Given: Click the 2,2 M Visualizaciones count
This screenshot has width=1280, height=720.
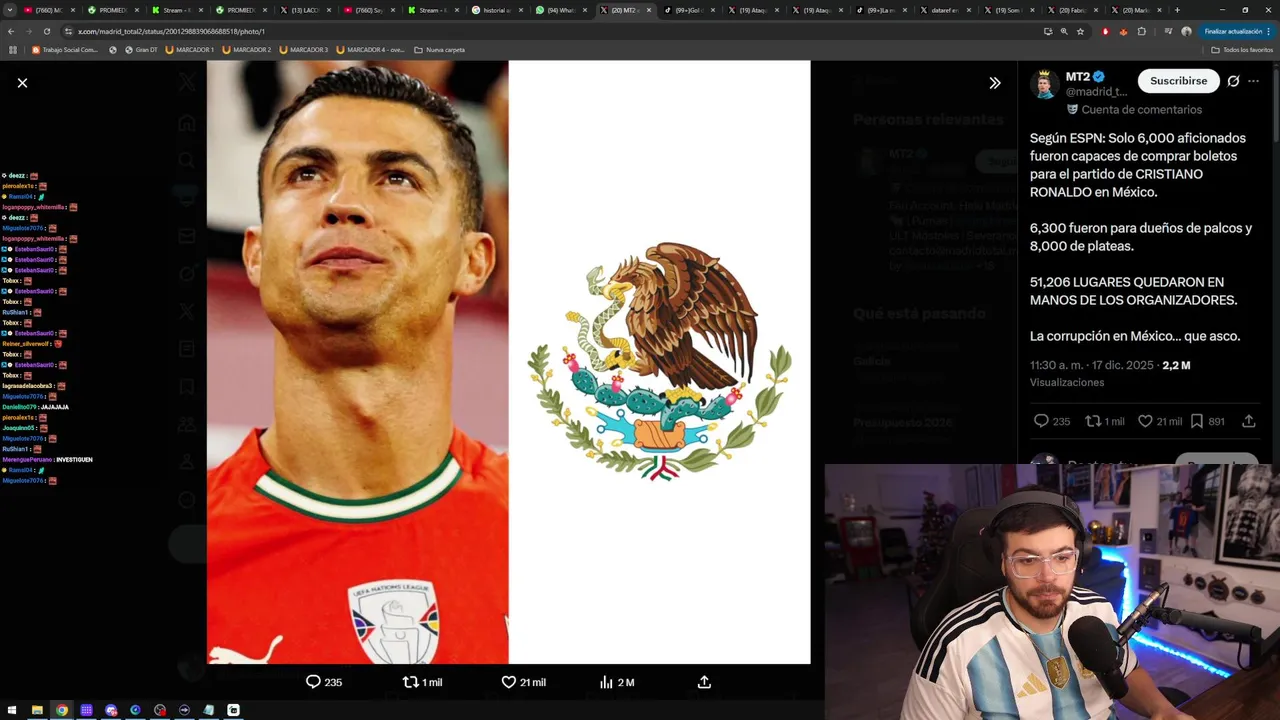Looking at the screenshot, I should 1176,365.
